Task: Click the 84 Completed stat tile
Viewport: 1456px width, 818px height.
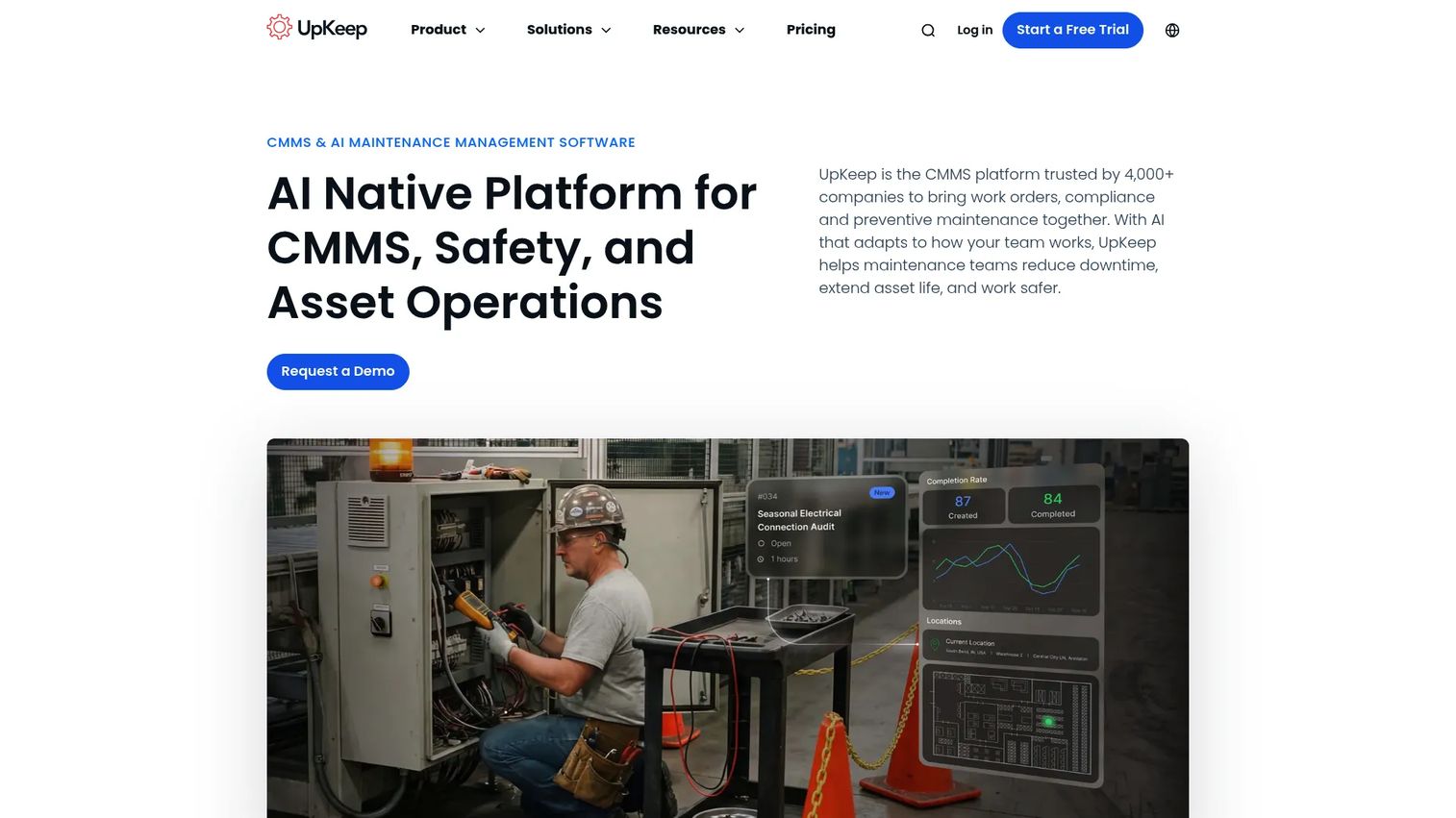Action: [x=1053, y=504]
